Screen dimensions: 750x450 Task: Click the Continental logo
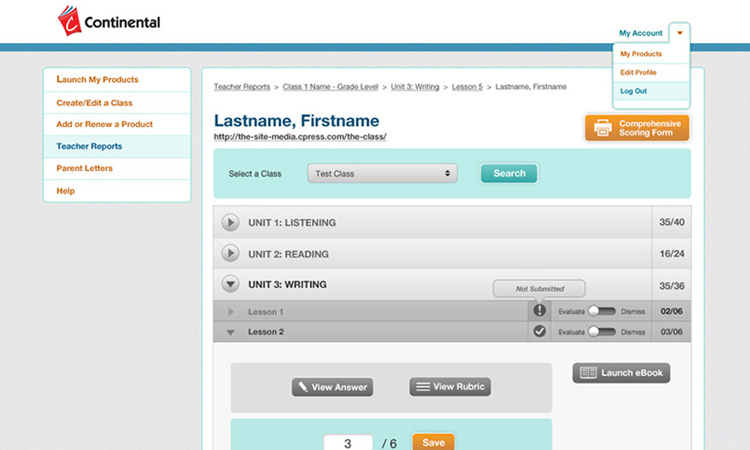click(109, 21)
